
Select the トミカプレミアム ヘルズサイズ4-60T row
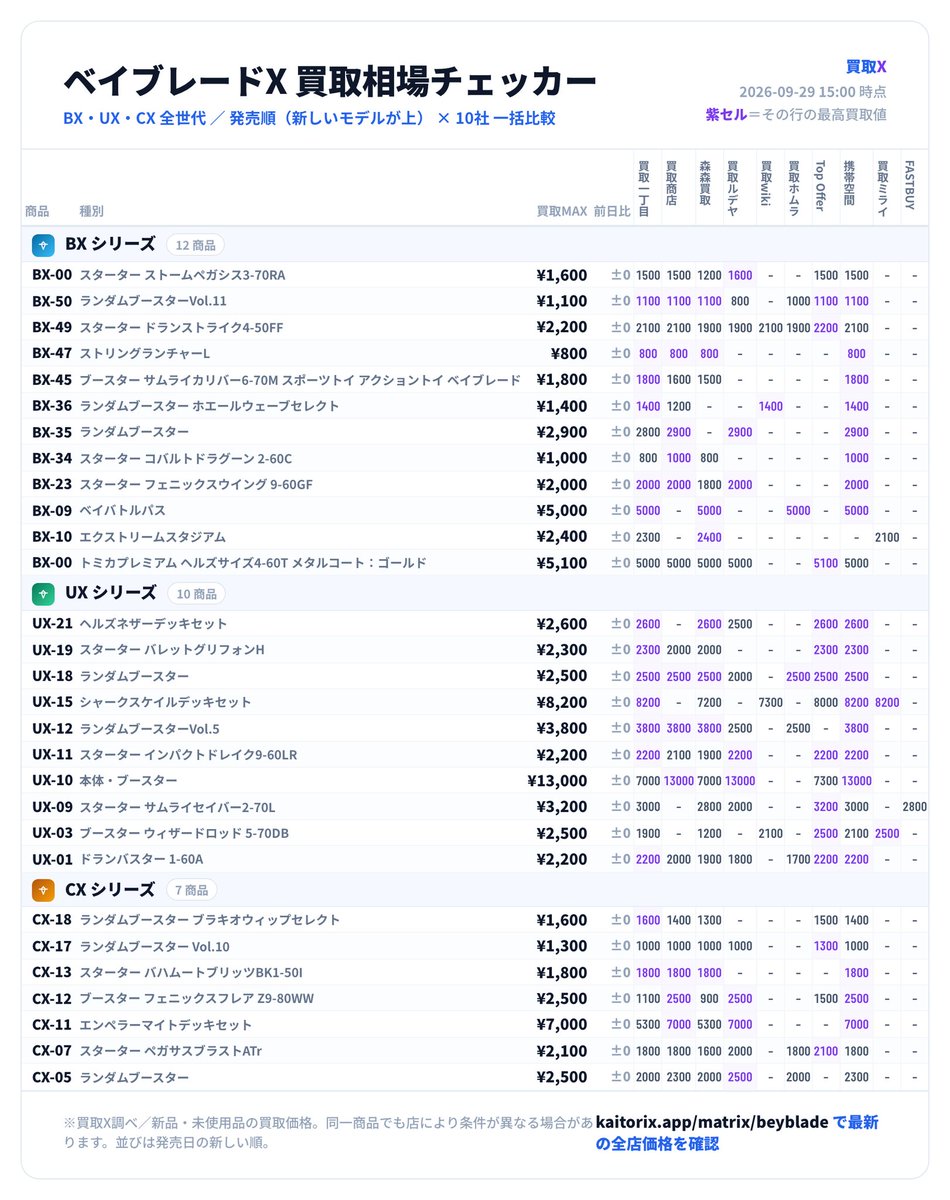tap(475, 563)
